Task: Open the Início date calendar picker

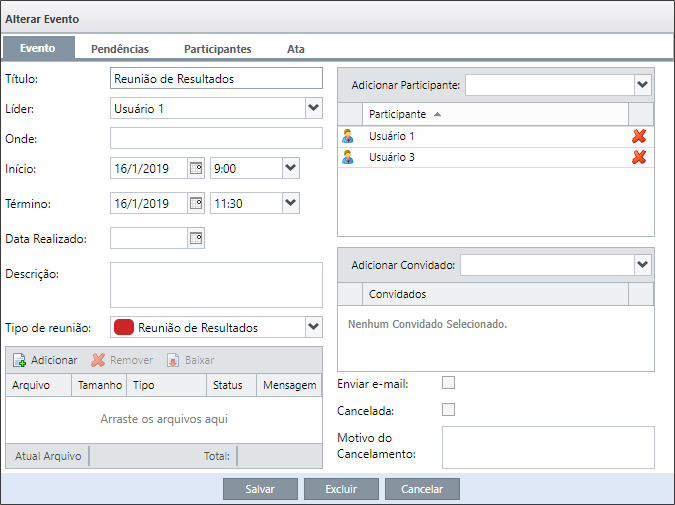Action: (x=196, y=168)
